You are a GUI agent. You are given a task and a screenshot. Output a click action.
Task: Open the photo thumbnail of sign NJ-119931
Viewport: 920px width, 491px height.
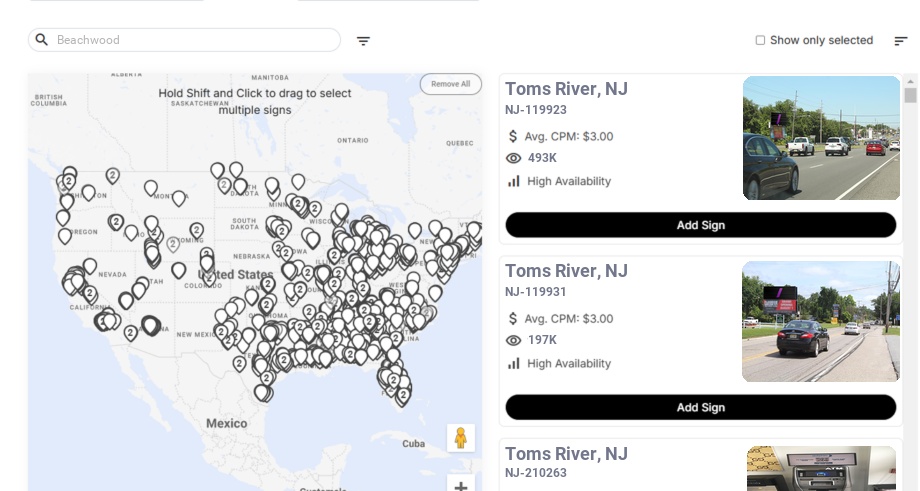820,322
